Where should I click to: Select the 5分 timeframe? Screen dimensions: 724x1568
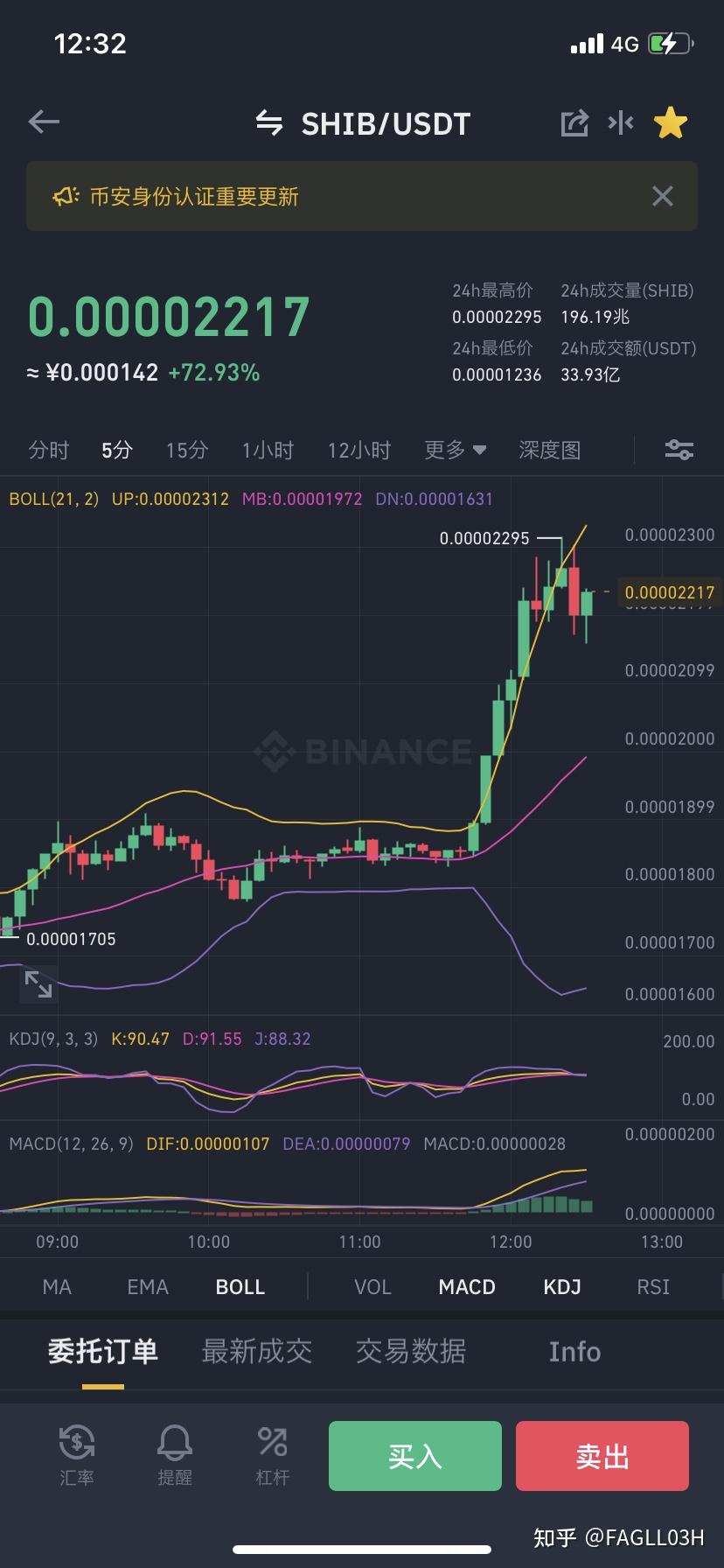pyautogui.click(x=117, y=450)
